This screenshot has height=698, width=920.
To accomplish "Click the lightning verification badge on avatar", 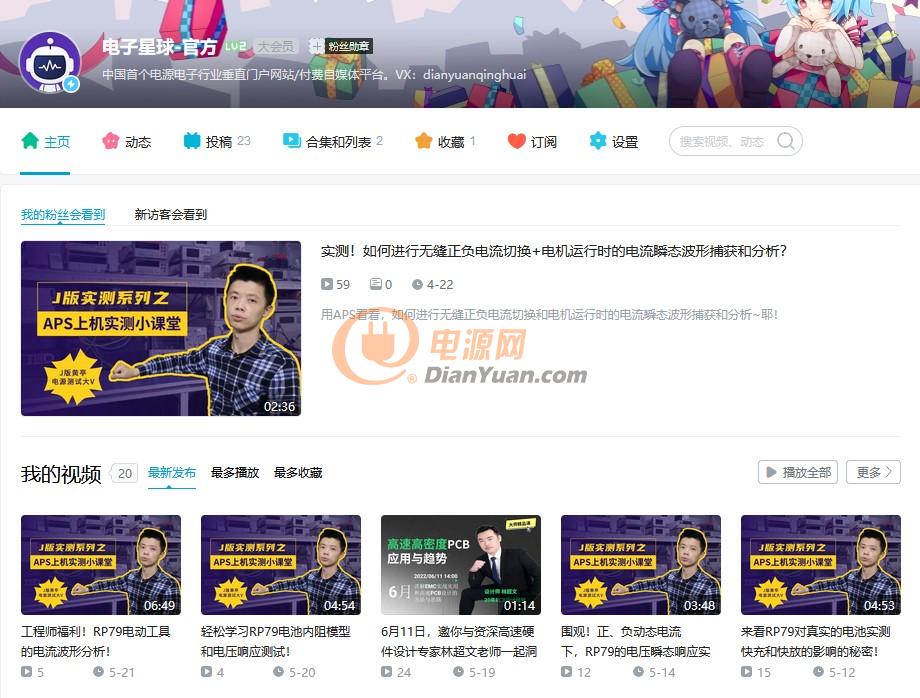I will tap(72, 84).
